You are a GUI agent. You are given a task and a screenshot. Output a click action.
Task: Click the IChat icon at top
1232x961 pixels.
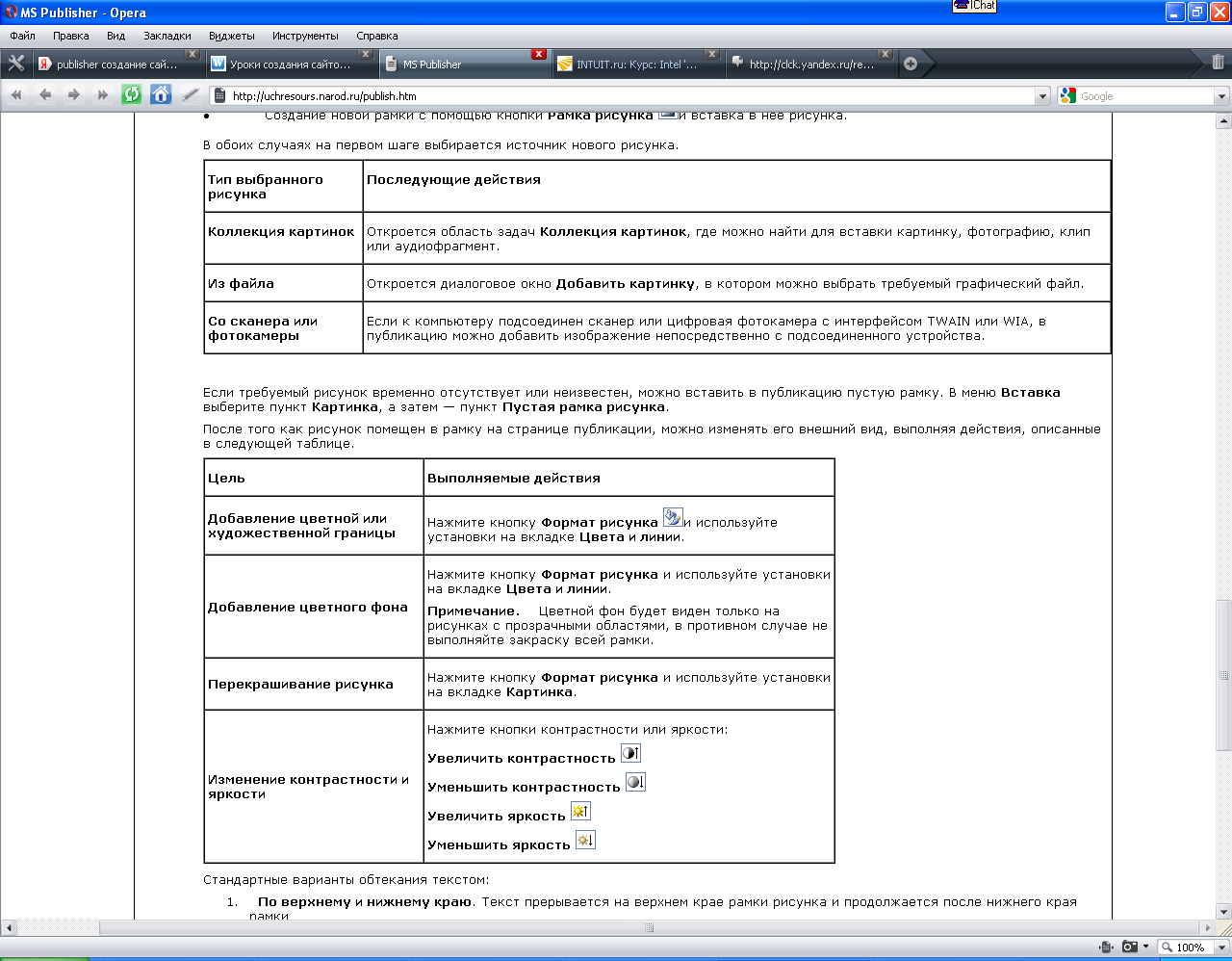point(974,6)
